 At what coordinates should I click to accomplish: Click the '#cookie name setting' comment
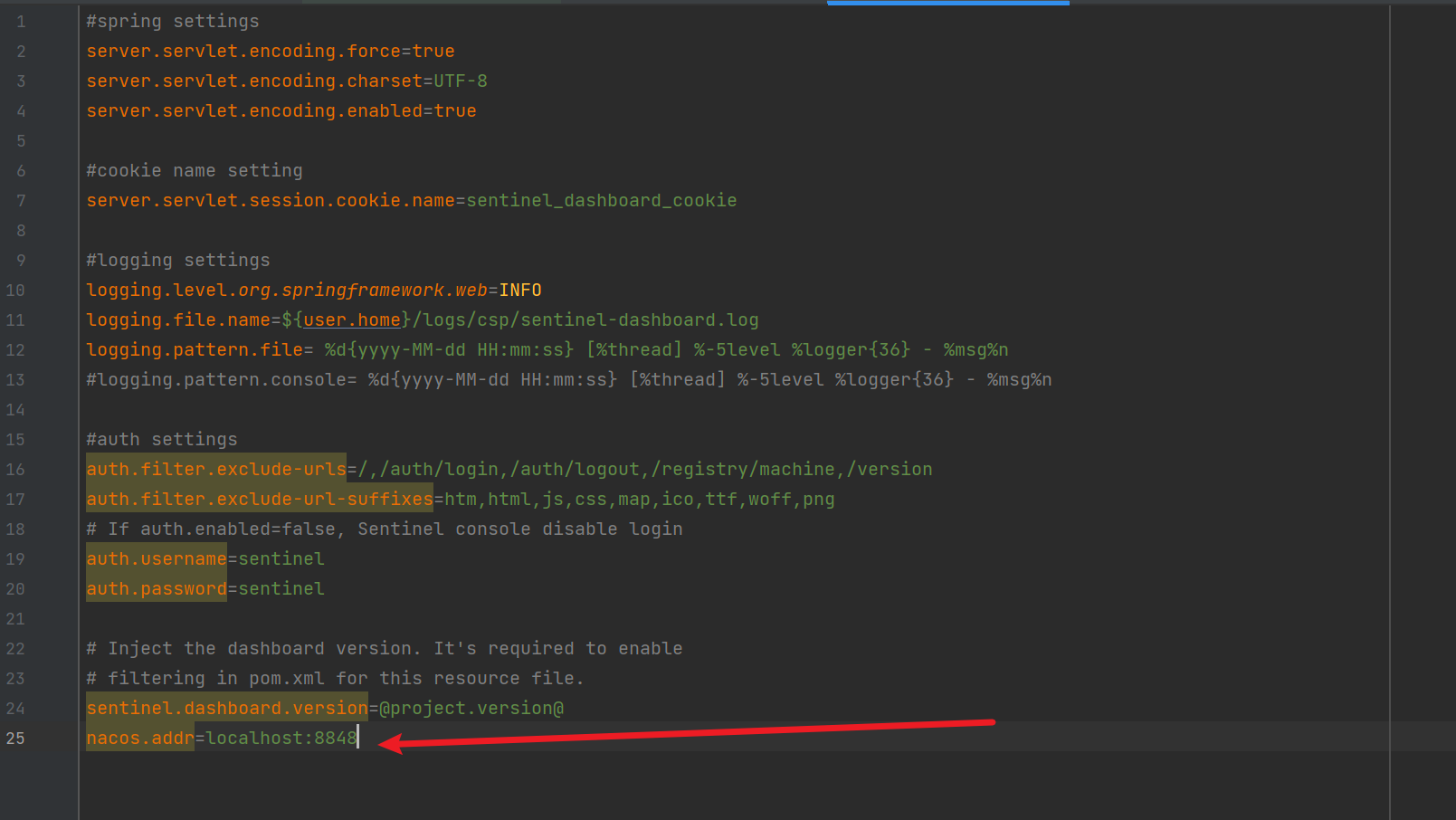(x=195, y=171)
